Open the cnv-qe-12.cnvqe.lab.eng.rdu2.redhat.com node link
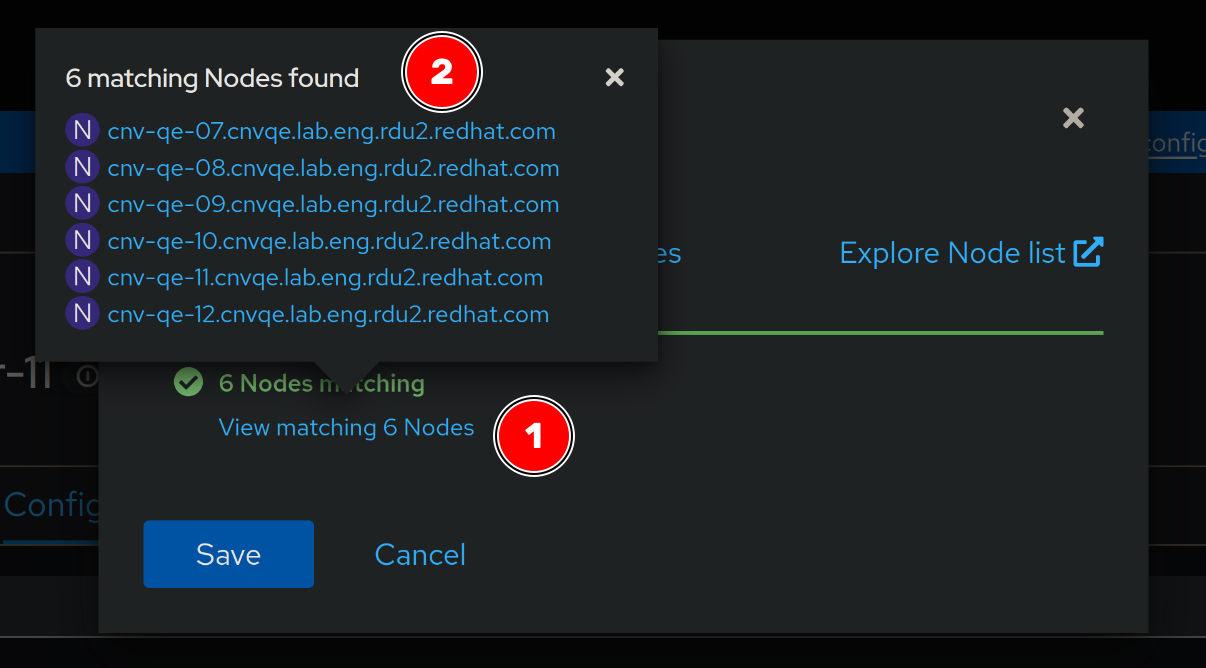The image size is (1206, 668). (x=328, y=314)
